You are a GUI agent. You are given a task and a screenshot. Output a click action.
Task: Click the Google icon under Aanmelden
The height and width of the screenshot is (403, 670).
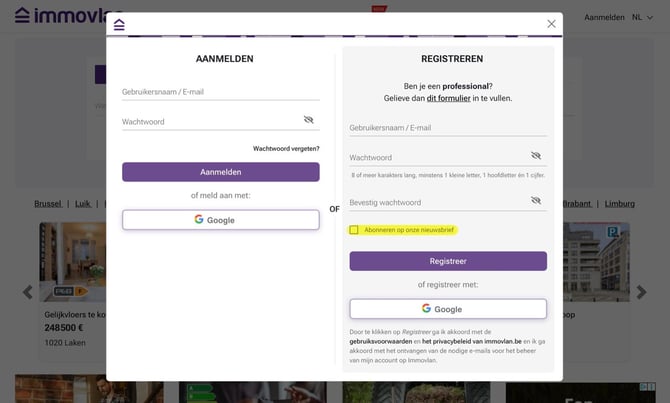pyautogui.click(x=199, y=219)
